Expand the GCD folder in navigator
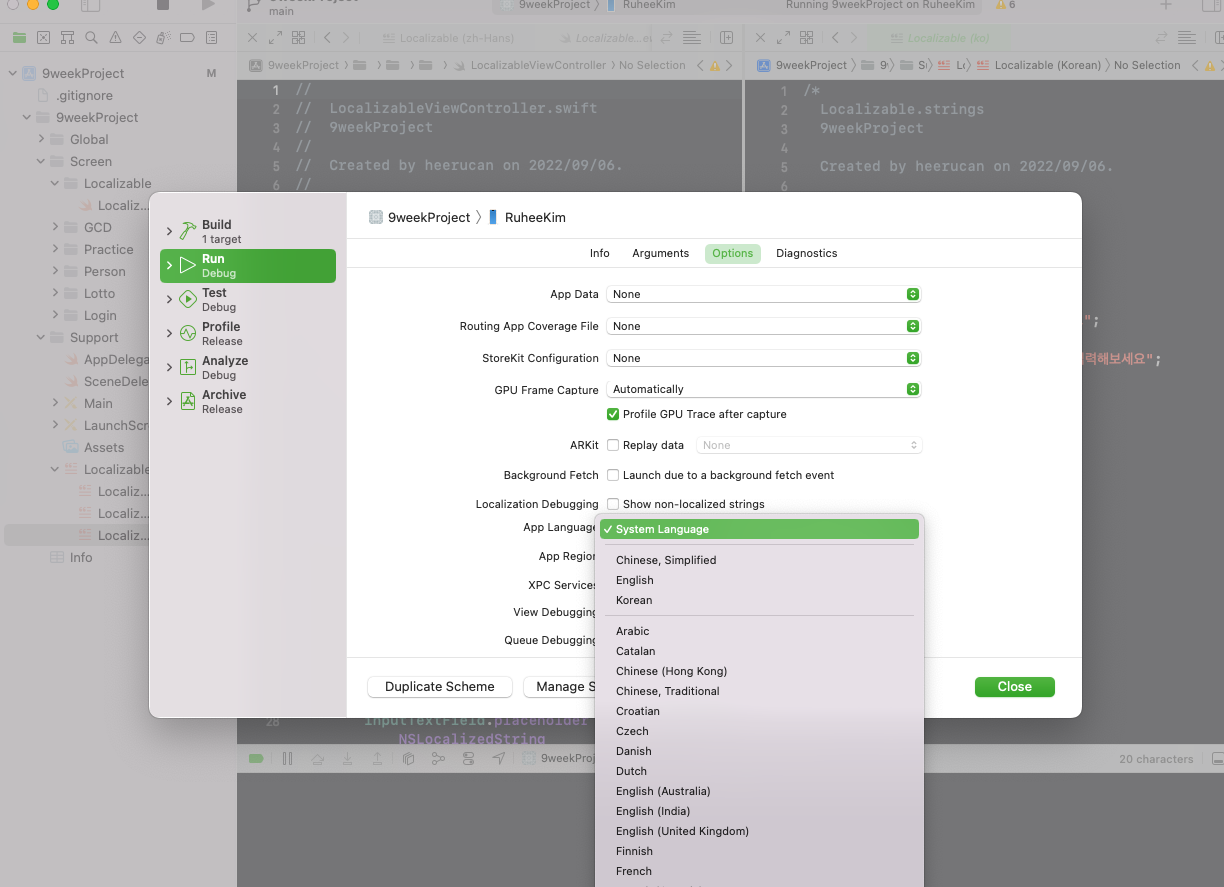1224x887 pixels. [55, 227]
